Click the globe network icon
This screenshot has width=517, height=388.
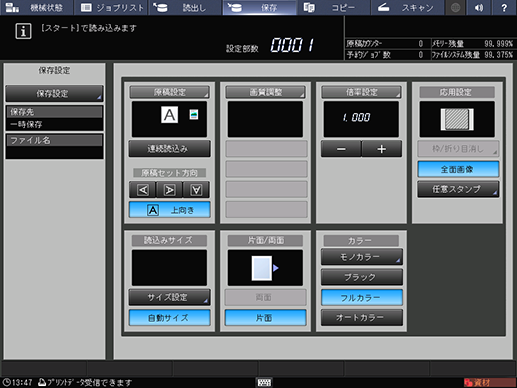point(455,7)
